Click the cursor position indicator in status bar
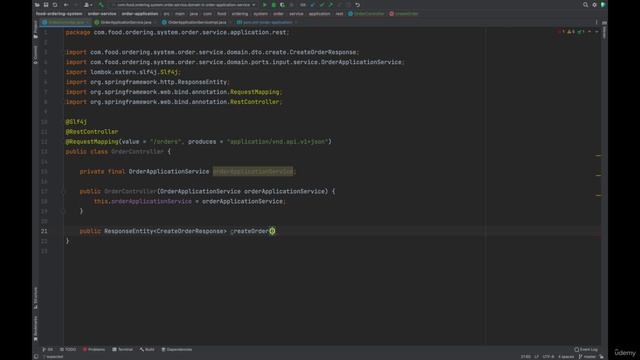Screen dimensions: 640x360 pyautogui.click(x=526, y=357)
